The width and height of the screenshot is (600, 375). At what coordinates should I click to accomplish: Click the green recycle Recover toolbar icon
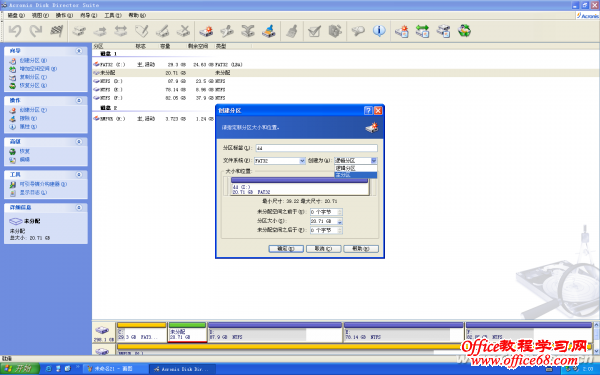464,31
